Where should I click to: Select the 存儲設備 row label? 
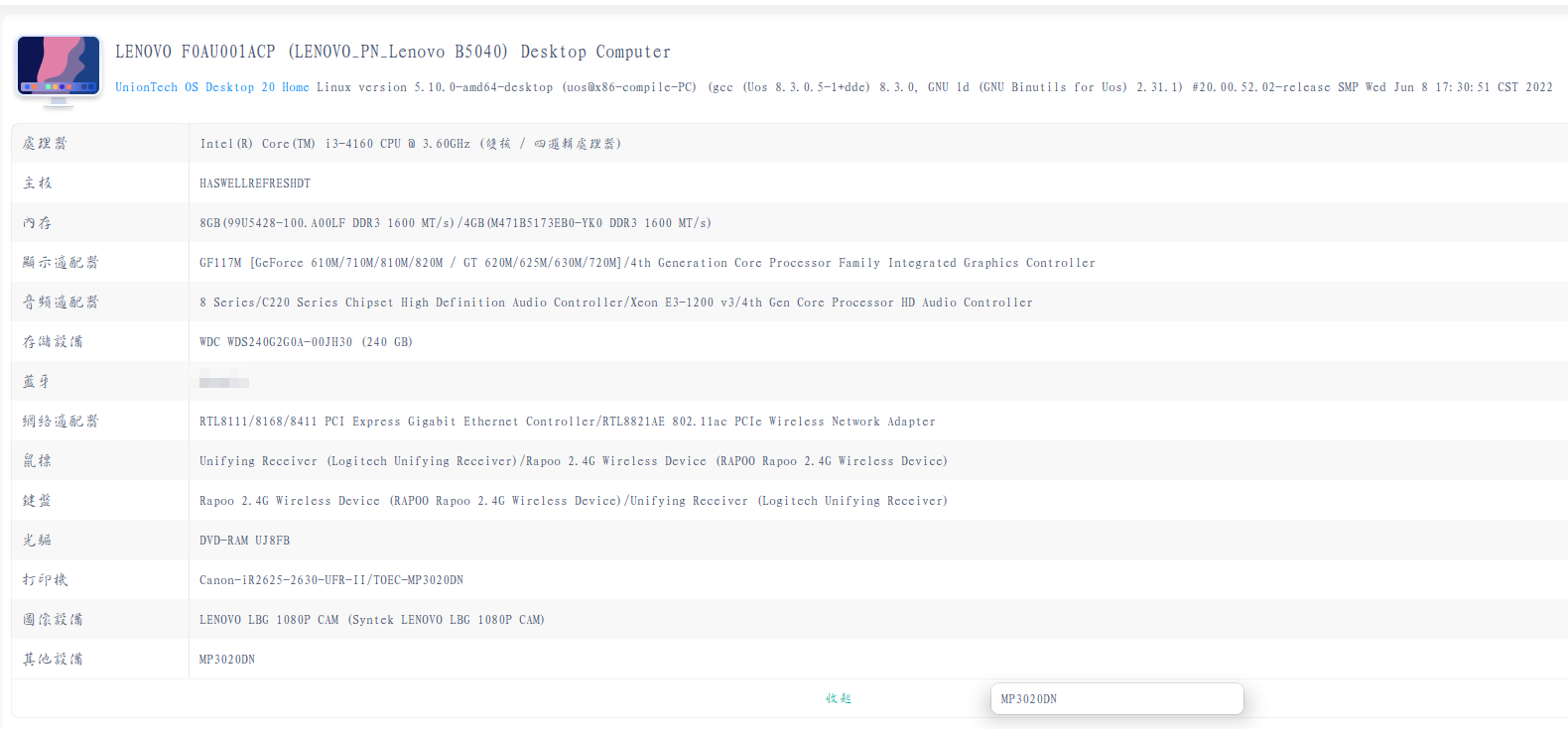53,341
